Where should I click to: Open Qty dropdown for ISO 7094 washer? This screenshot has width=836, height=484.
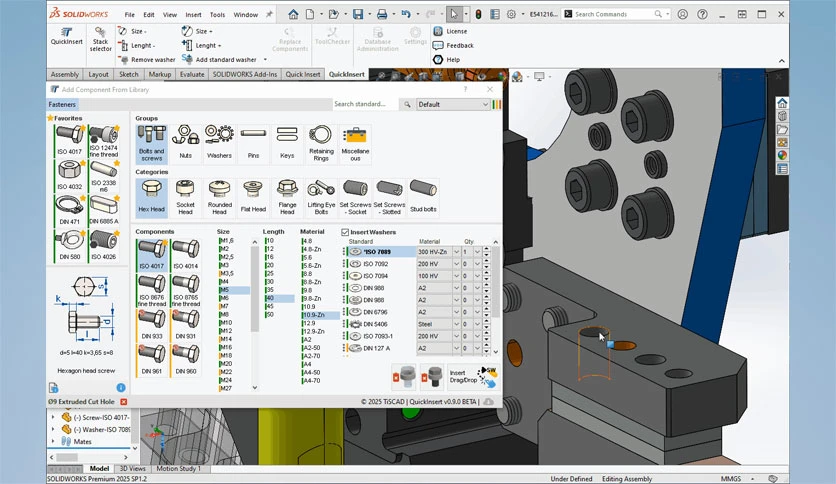point(478,276)
